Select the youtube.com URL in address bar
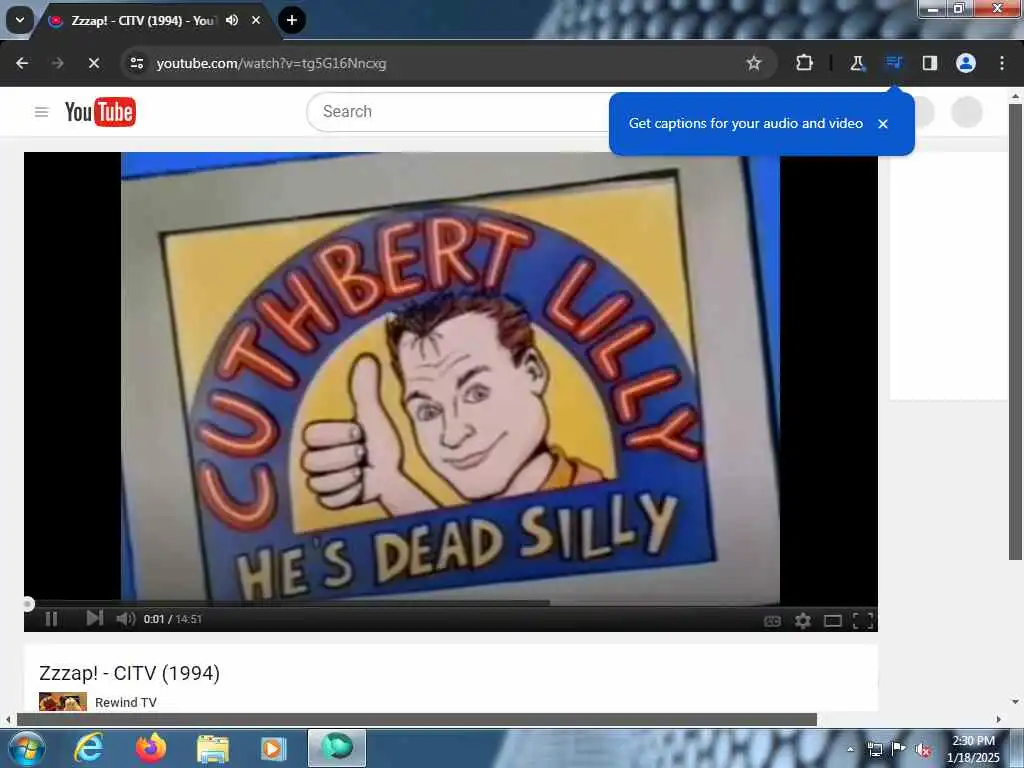The image size is (1024, 768). coord(271,63)
